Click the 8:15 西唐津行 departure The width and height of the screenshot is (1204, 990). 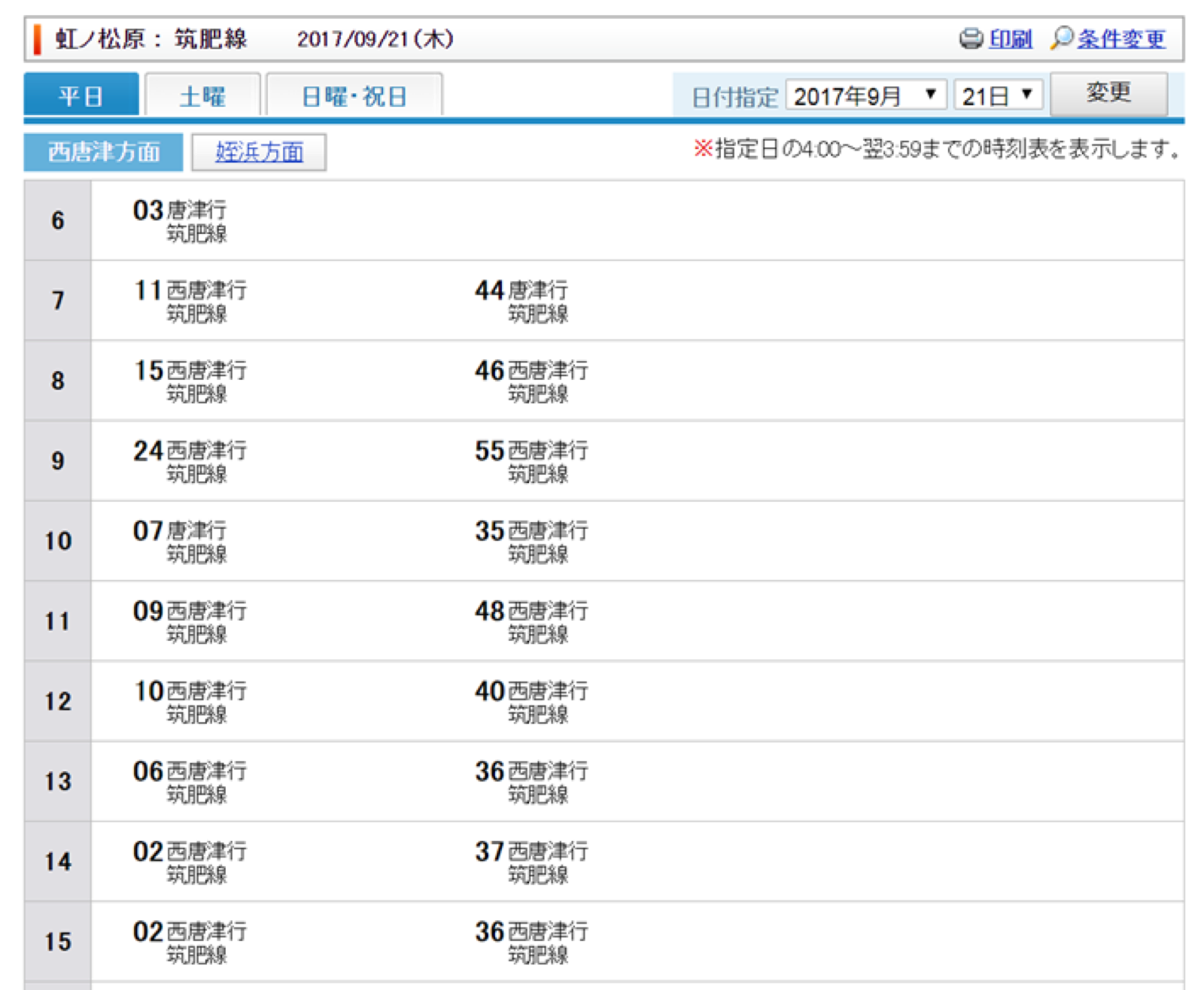pos(190,381)
